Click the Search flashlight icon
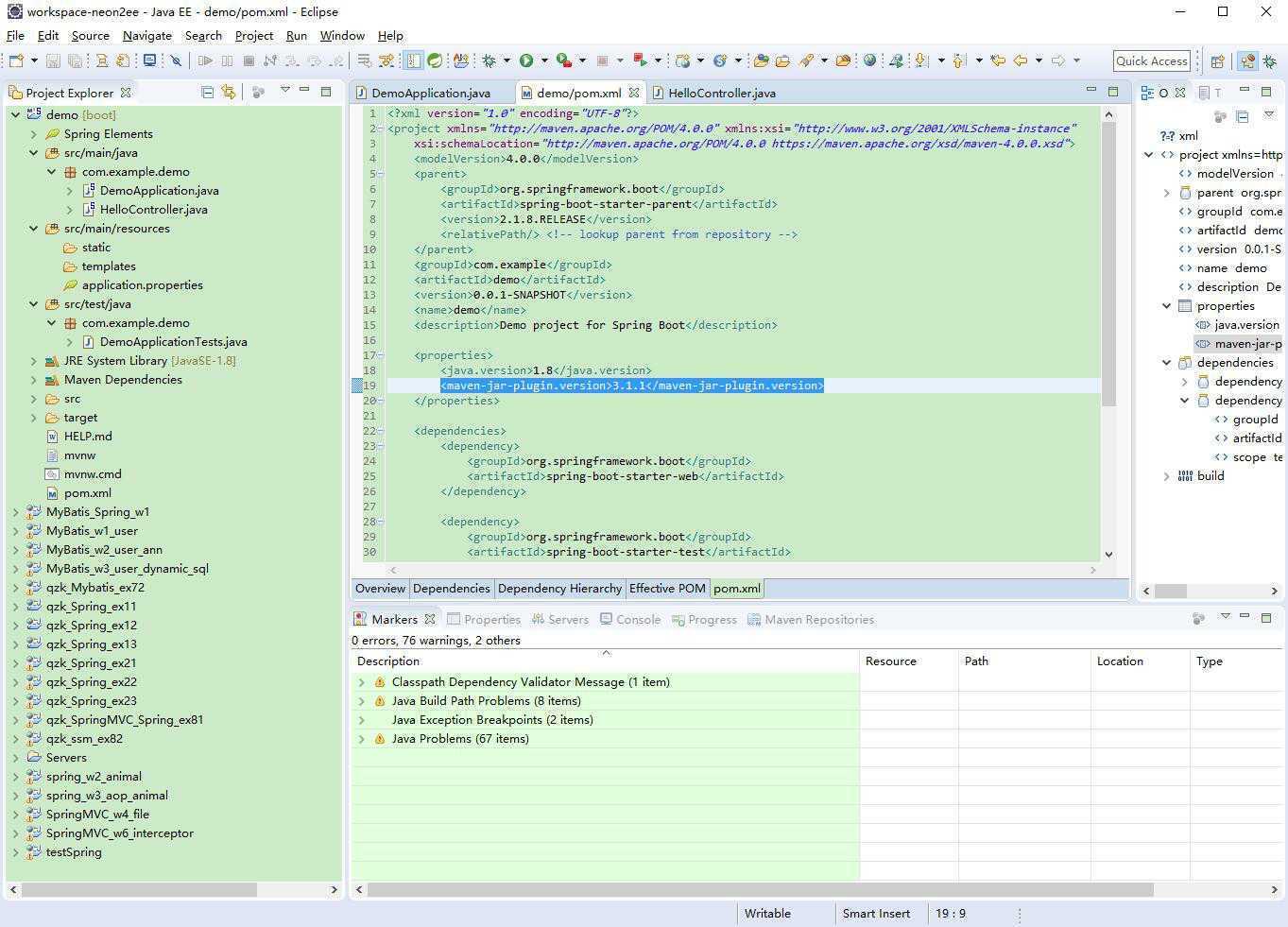The width and height of the screenshot is (1288, 927). tap(806, 60)
